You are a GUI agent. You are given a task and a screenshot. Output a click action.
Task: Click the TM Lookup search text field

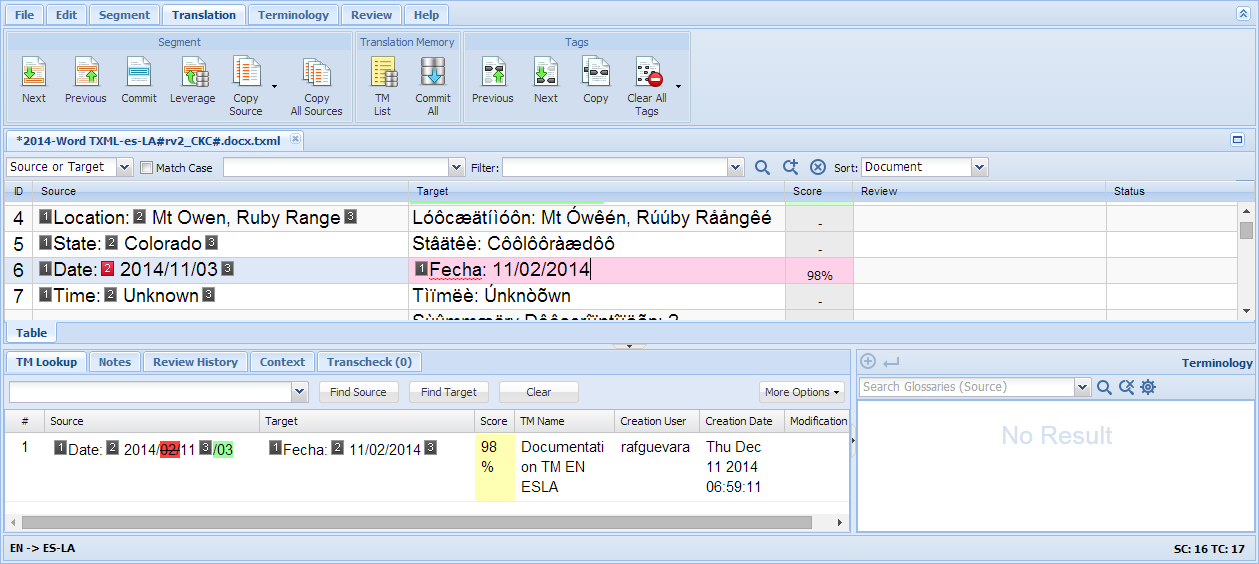pyautogui.click(x=150, y=392)
